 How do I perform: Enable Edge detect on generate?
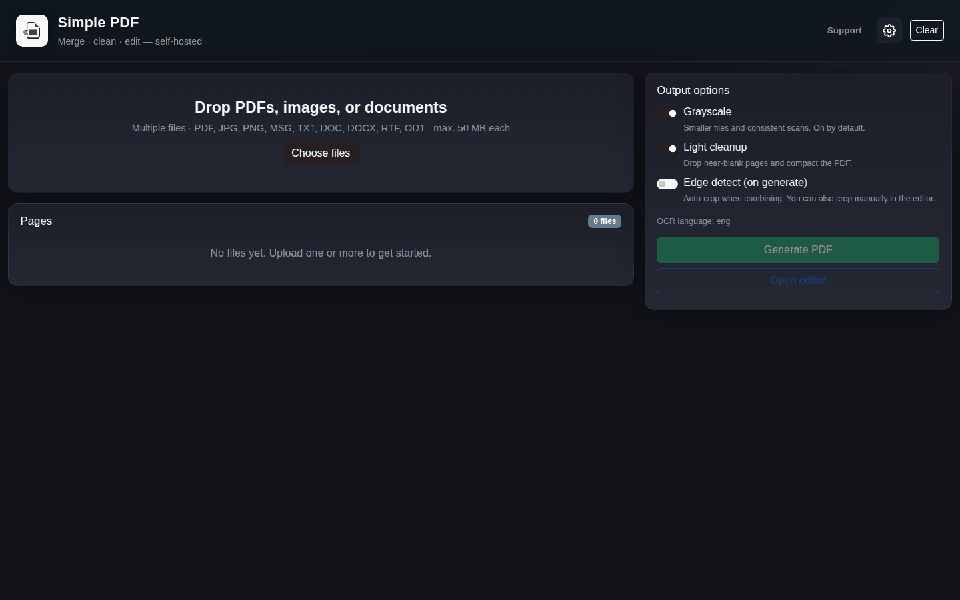click(x=667, y=184)
